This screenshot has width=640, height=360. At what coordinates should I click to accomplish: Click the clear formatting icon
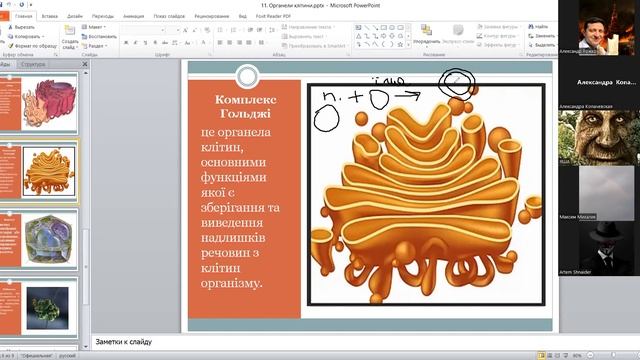point(207,30)
